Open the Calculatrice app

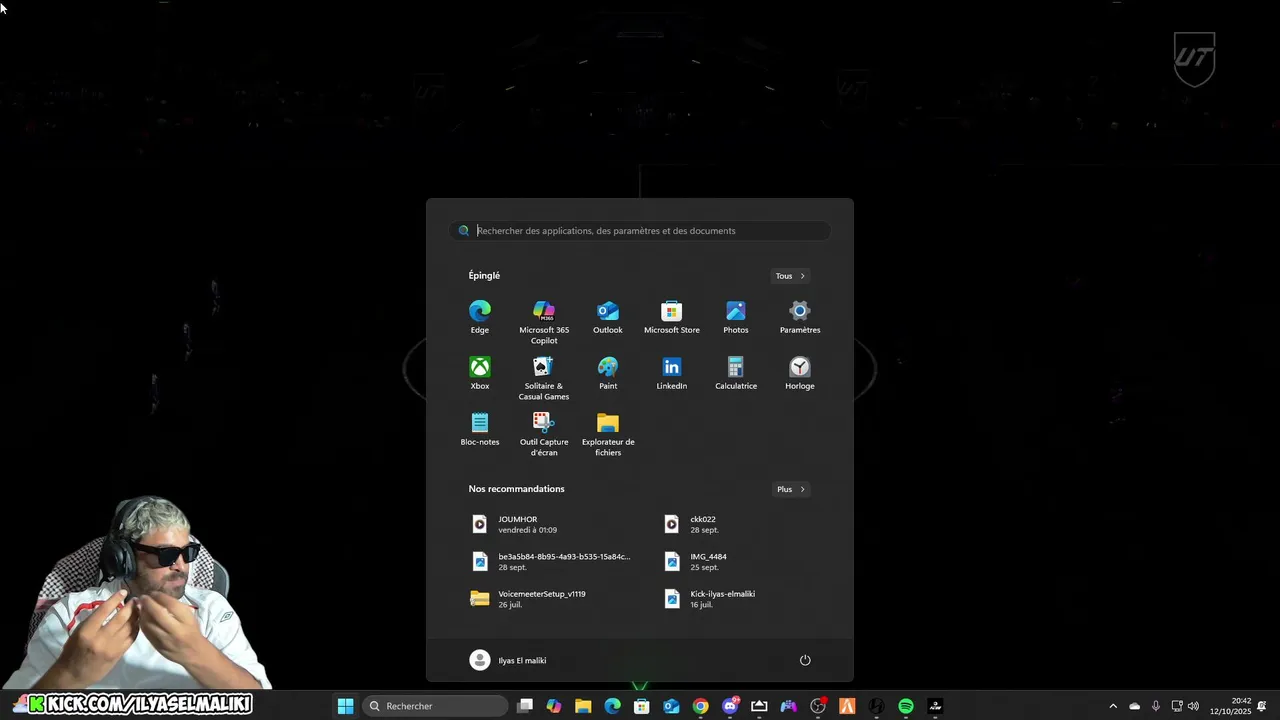tap(736, 373)
